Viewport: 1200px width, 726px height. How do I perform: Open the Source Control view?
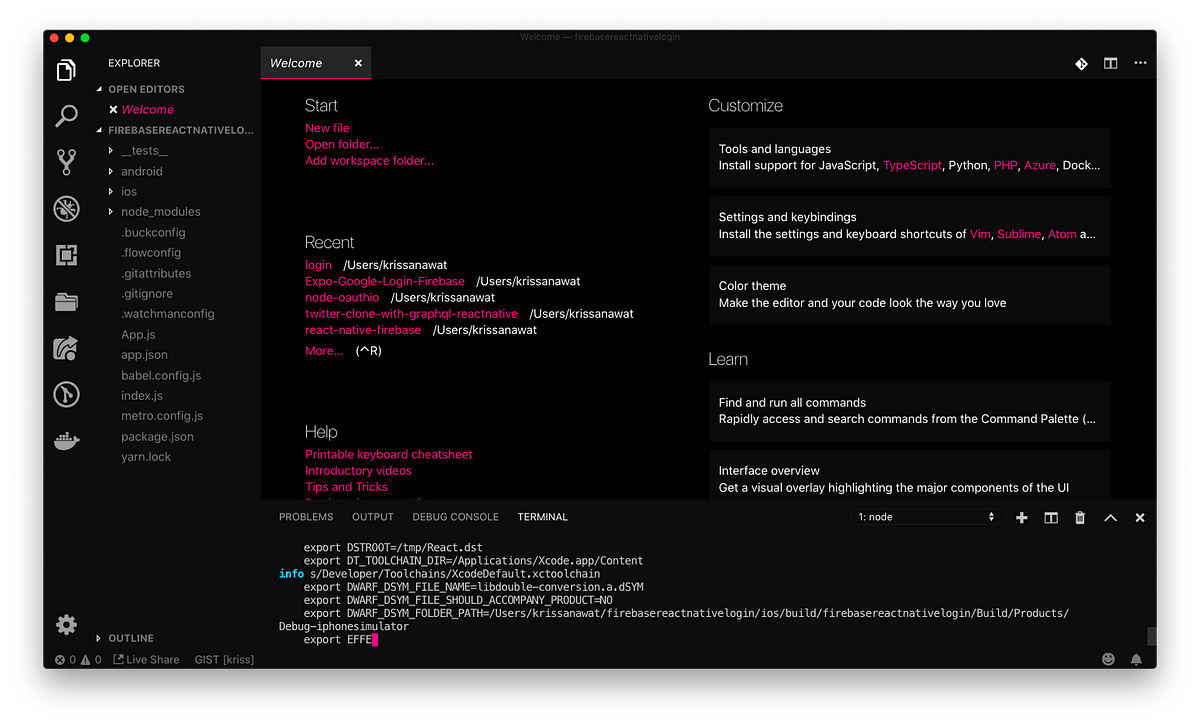click(65, 162)
